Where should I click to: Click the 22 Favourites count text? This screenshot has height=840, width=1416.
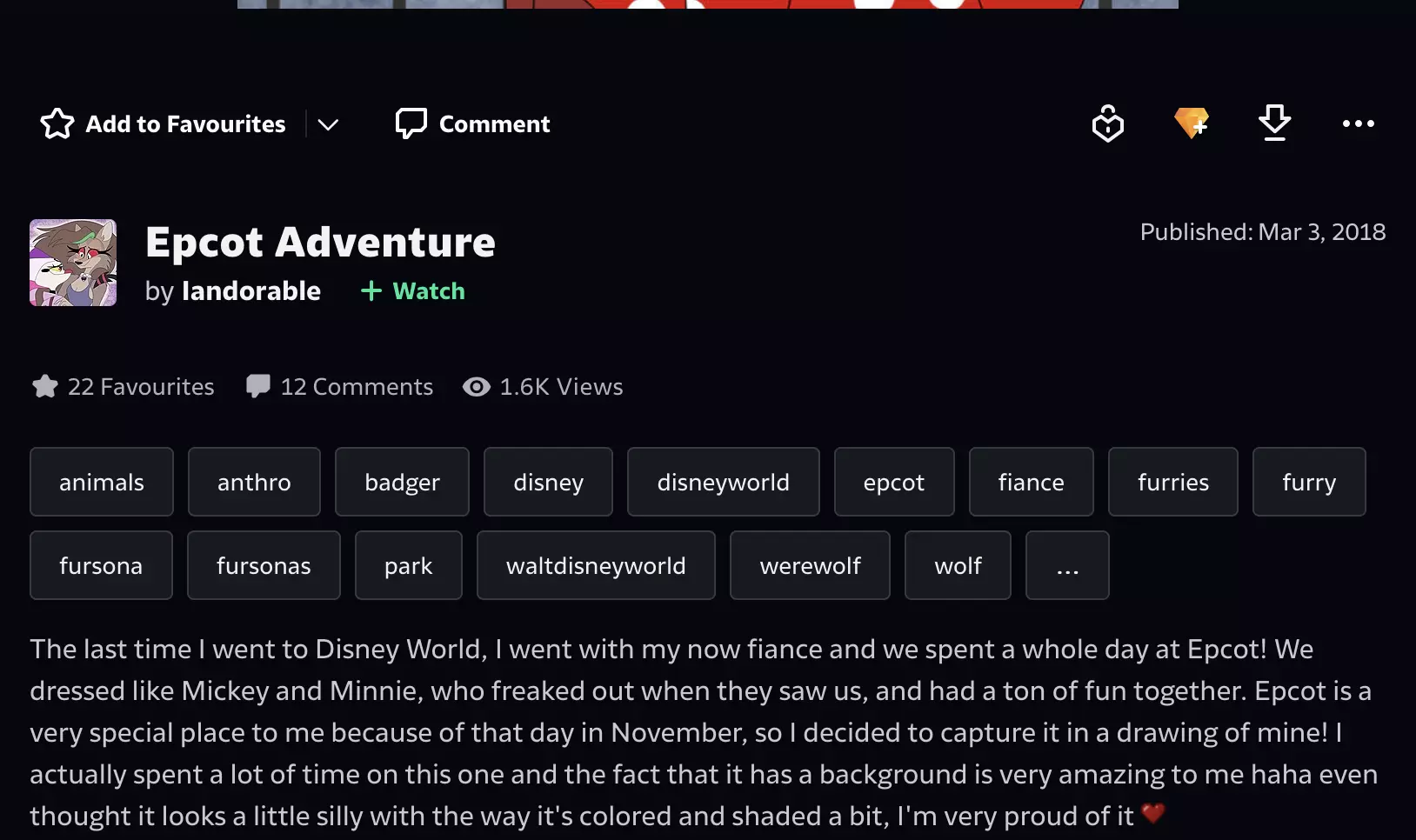[x=141, y=386]
